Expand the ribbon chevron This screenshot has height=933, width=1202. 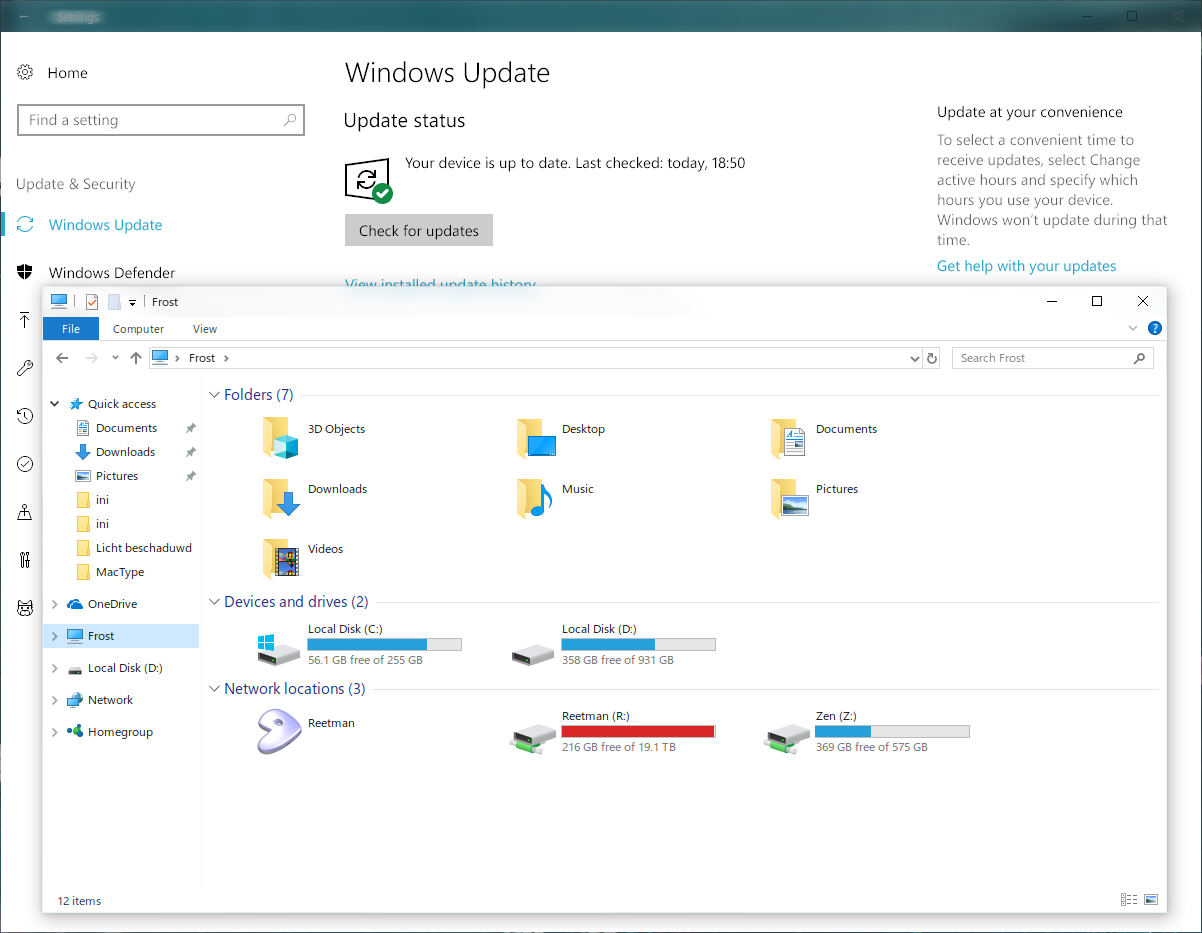(1133, 328)
